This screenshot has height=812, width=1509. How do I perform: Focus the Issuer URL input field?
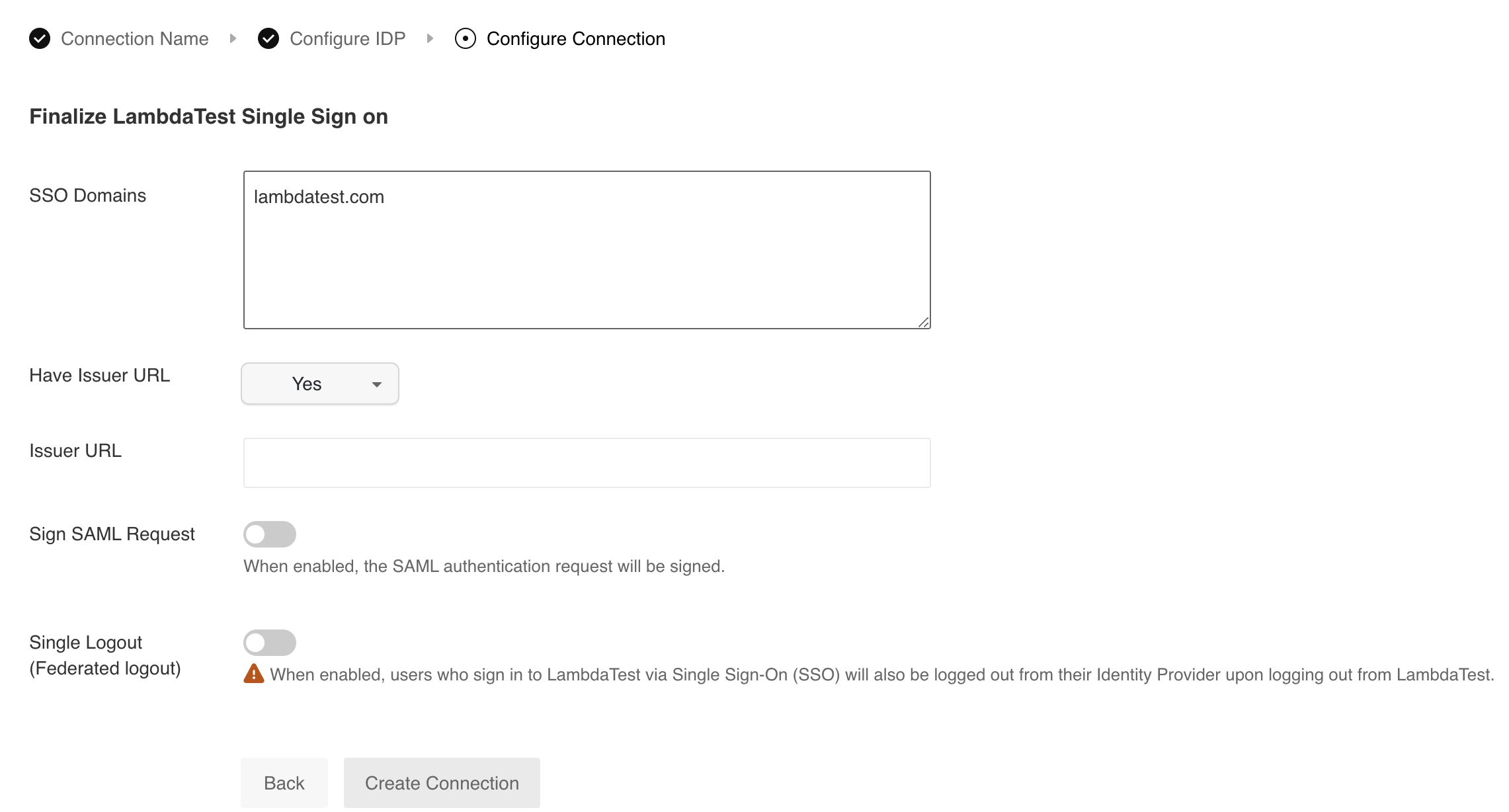coord(587,463)
